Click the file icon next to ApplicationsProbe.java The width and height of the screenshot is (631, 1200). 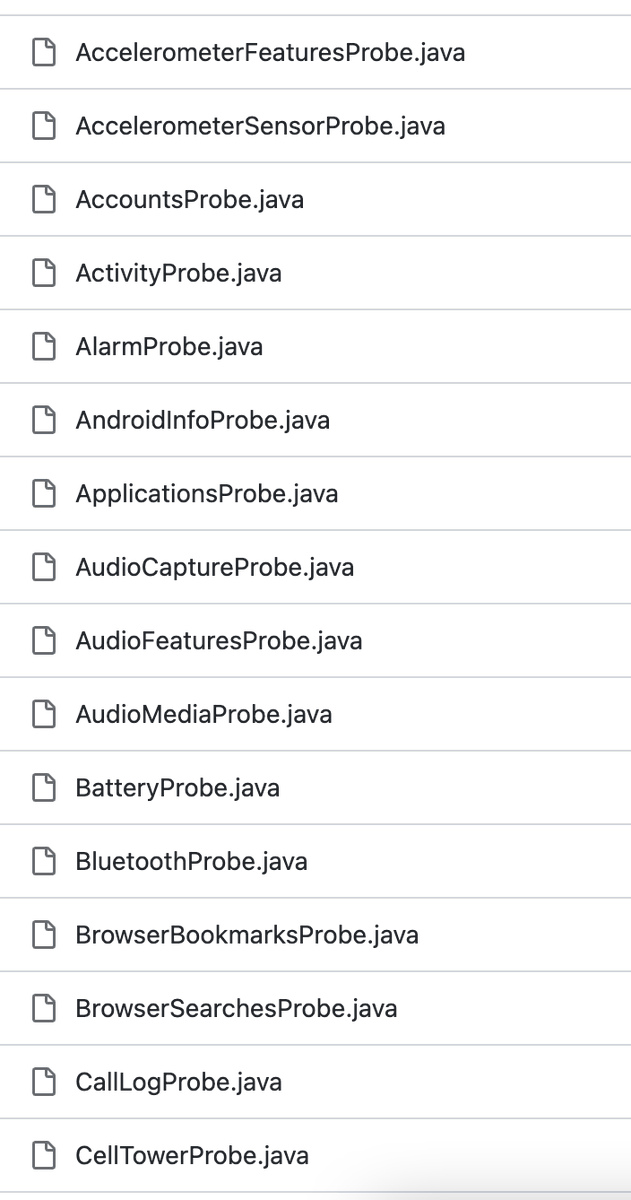pos(43,494)
